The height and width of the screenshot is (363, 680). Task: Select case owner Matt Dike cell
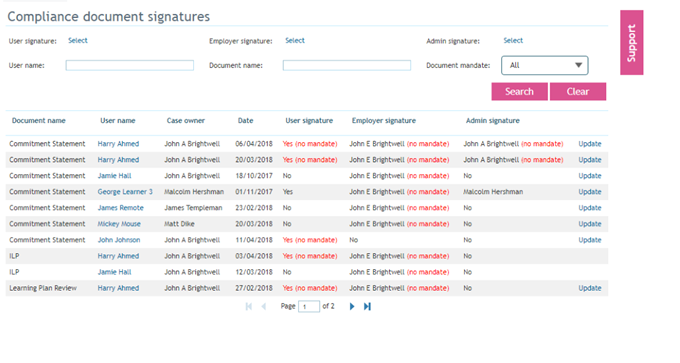tap(179, 224)
